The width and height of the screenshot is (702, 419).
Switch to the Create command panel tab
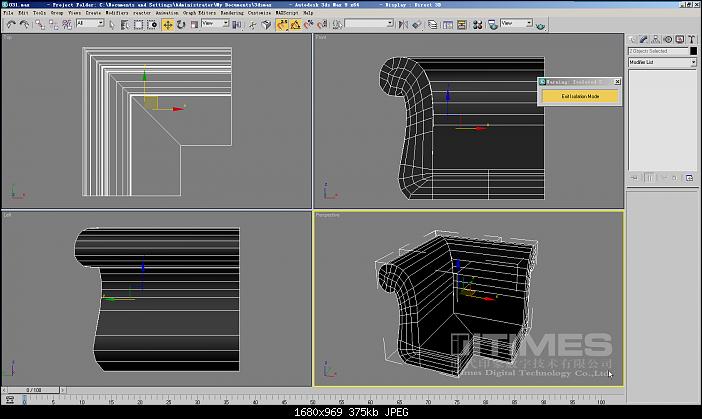pos(632,40)
